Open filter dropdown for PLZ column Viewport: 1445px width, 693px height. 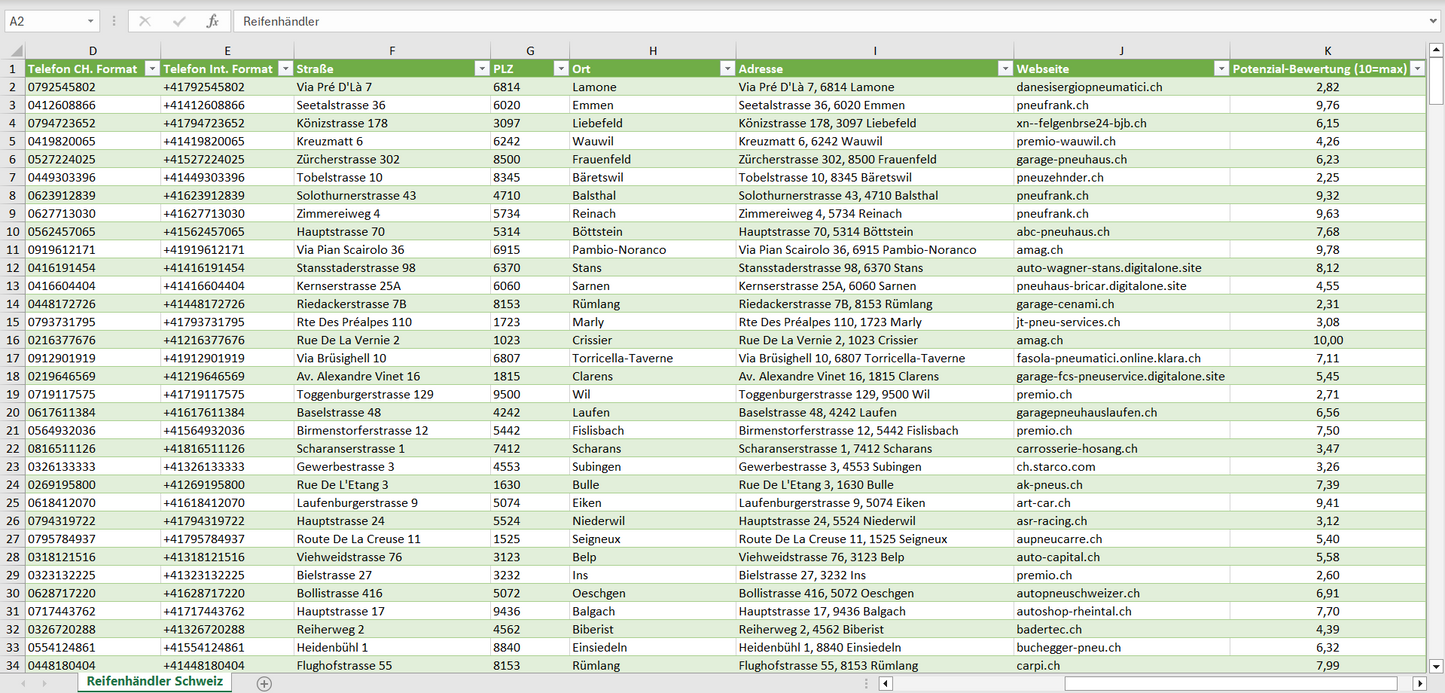pyautogui.click(x=559, y=69)
